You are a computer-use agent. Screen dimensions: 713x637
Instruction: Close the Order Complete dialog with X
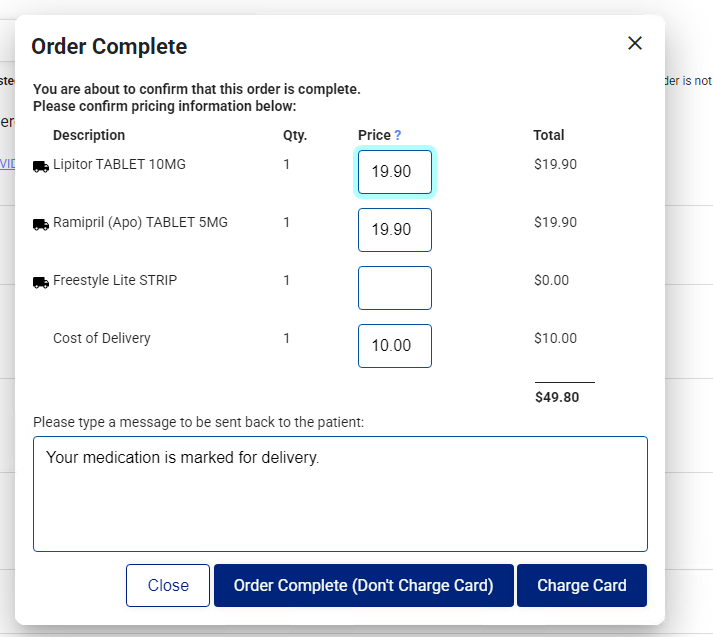[x=635, y=43]
